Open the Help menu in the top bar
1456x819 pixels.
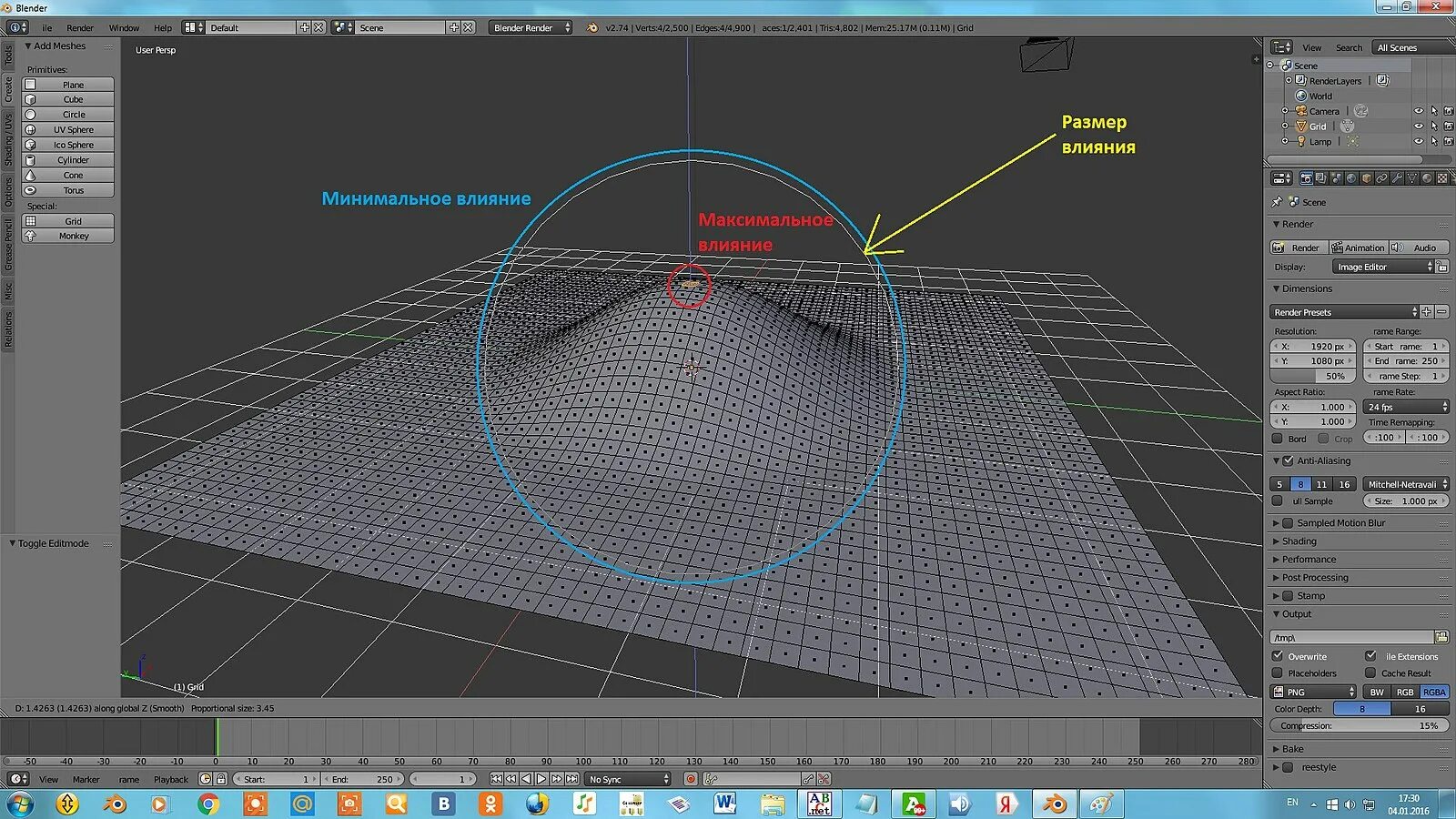[163, 27]
